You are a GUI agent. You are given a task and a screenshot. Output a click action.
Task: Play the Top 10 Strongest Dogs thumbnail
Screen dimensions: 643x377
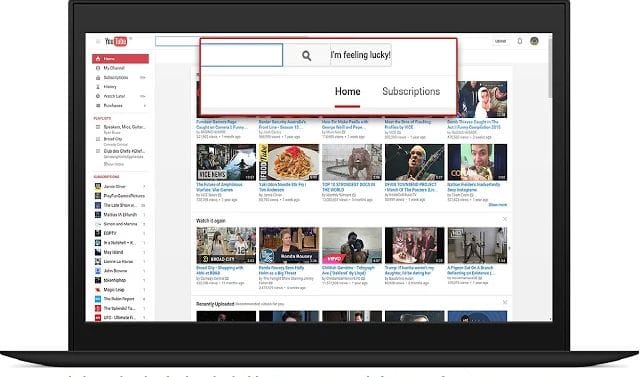point(352,162)
